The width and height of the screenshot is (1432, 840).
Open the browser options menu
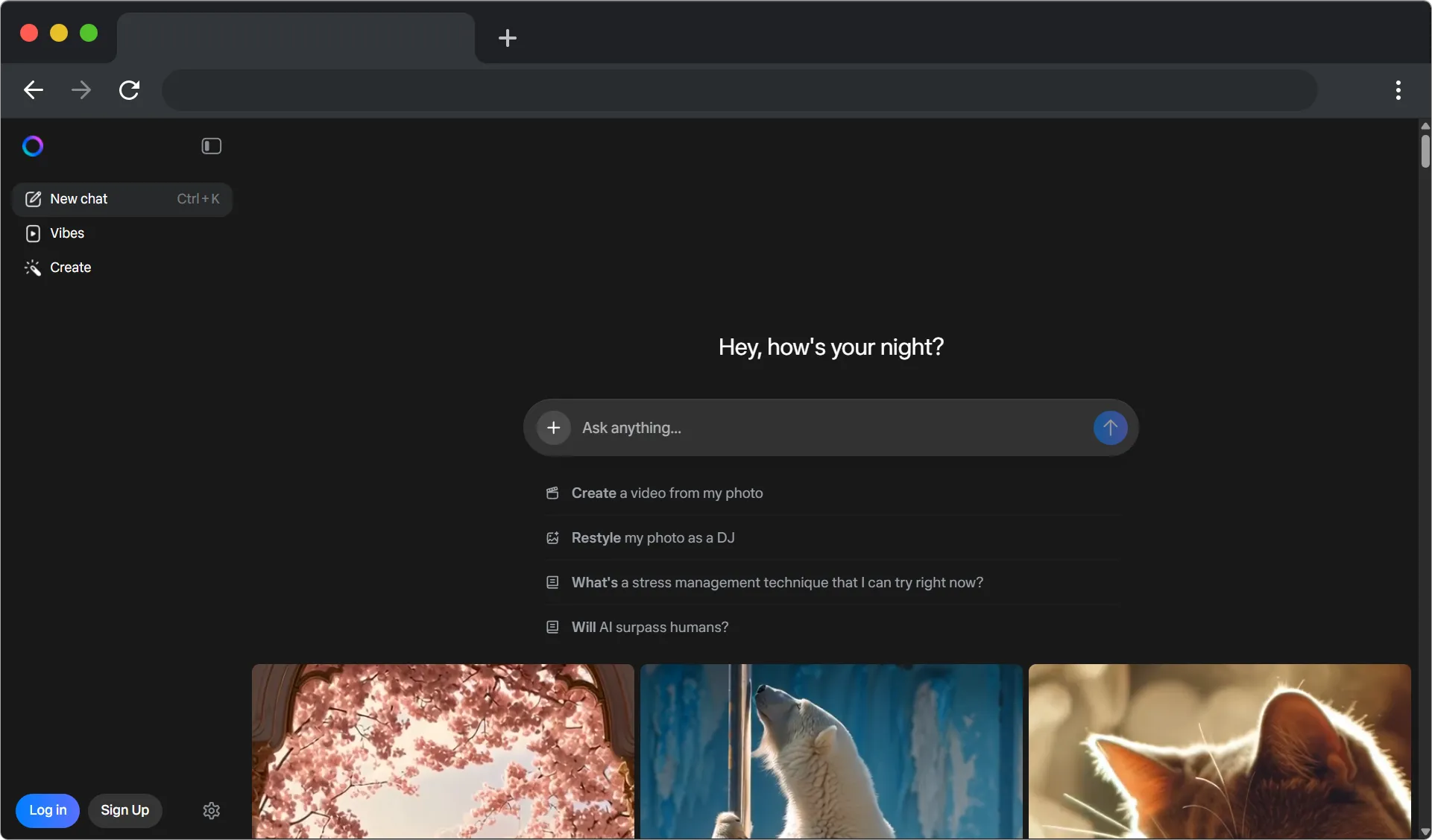click(1398, 90)
